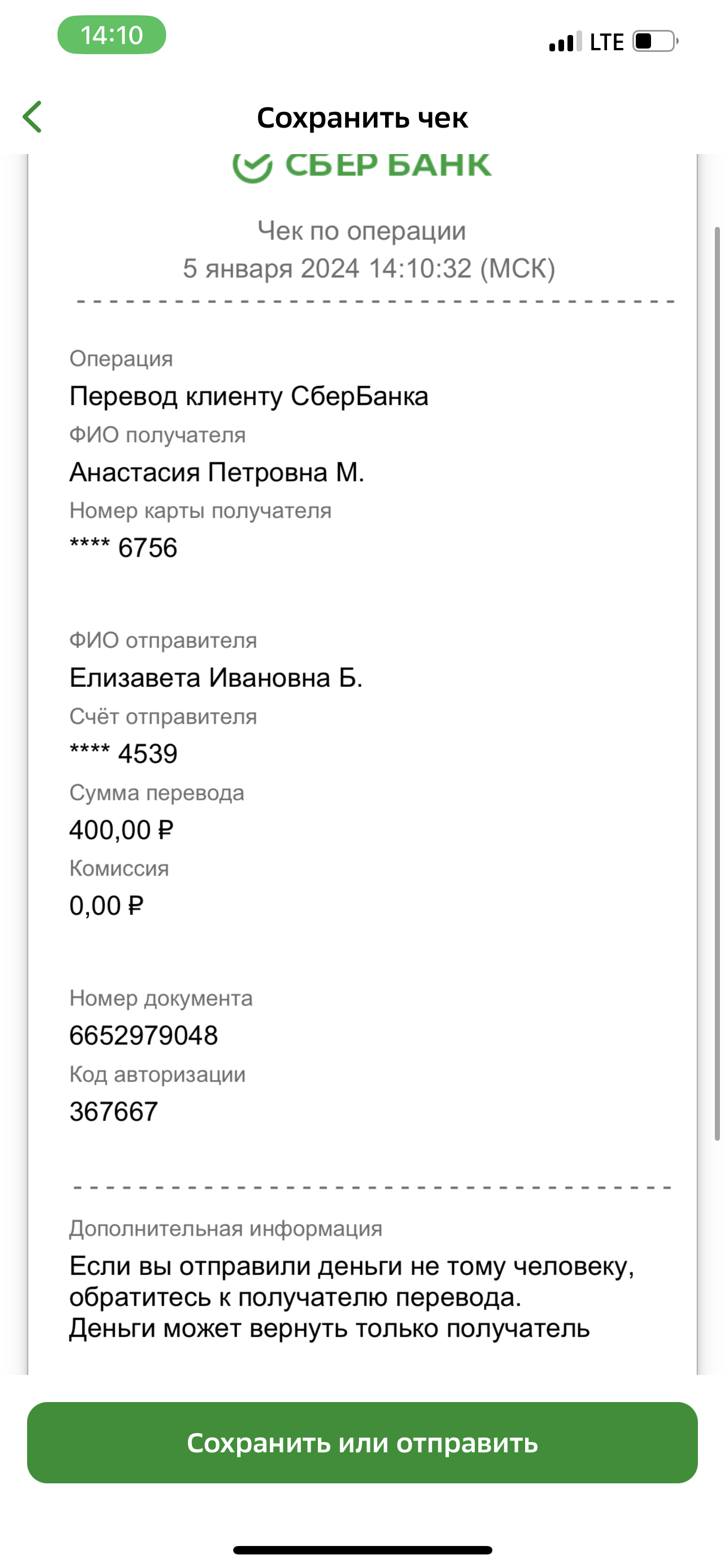
Task: Tap sender name Елизавета Ивановна Б.
Action: (216, 677)
